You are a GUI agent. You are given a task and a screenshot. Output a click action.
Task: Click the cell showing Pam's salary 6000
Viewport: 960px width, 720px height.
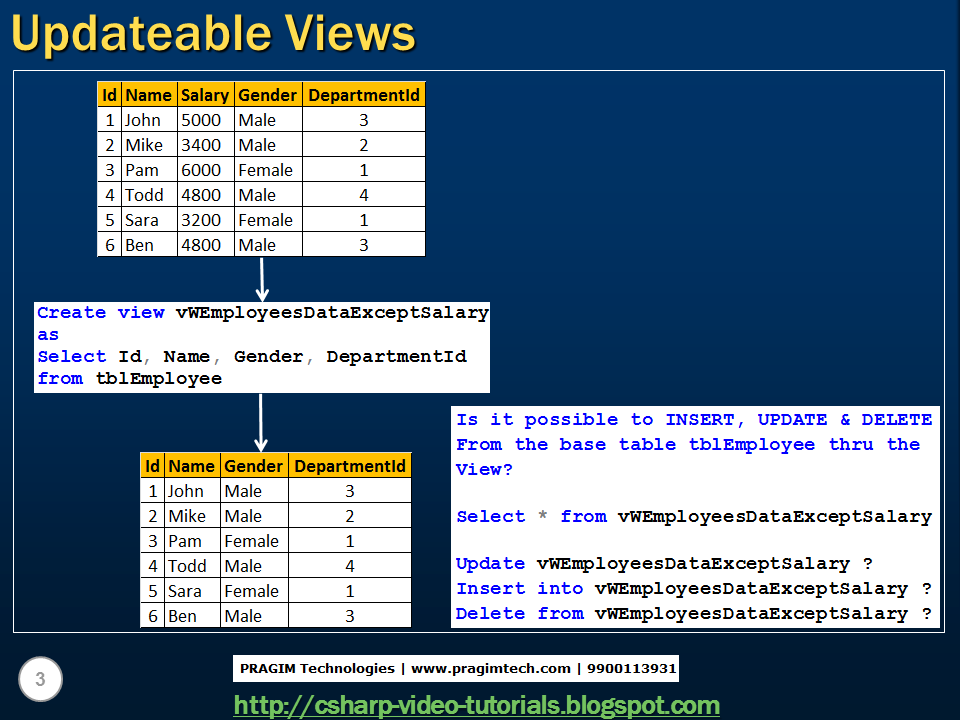[203, 169]
